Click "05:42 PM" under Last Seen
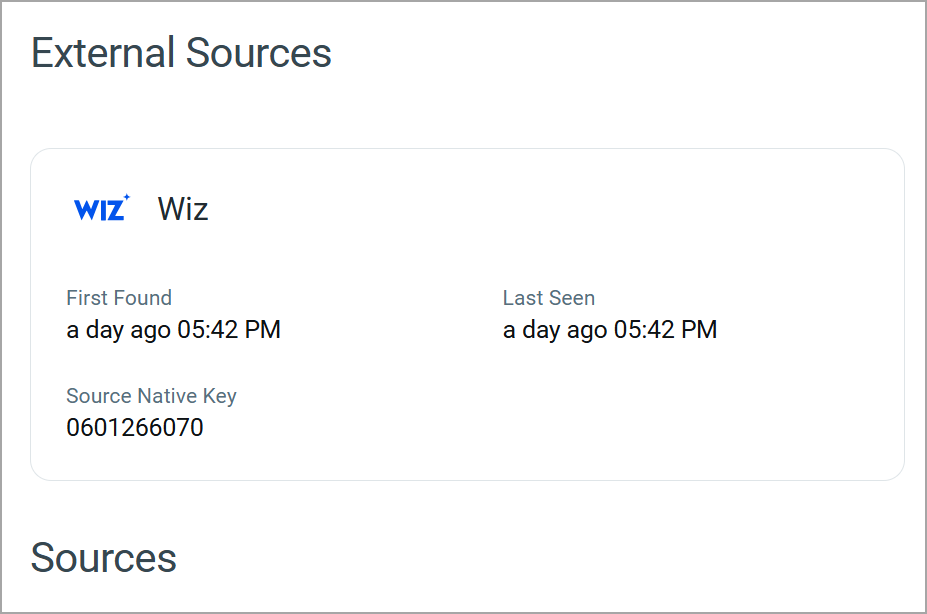The height and width of the screenshot is (614, 927). [x=665, y=330]
